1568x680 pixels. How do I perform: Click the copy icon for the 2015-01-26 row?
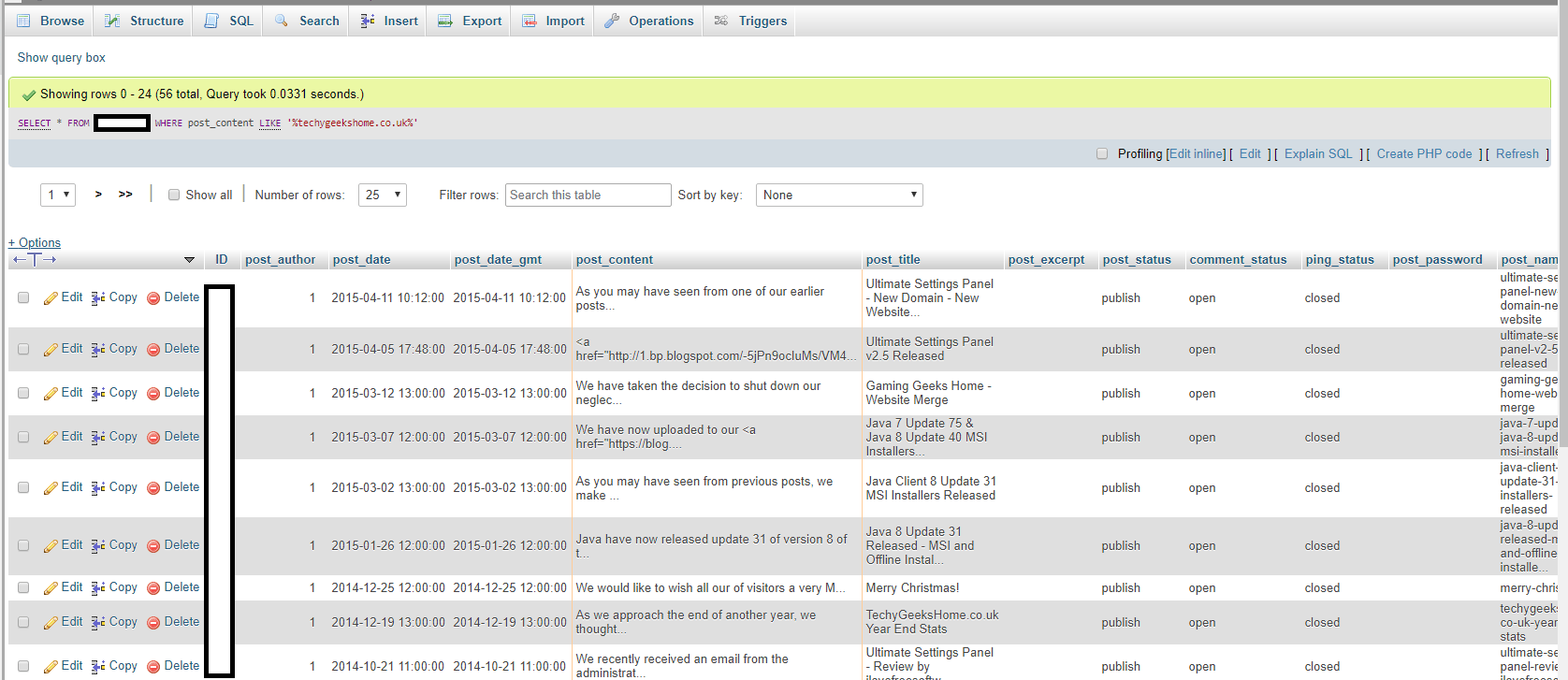(98, 546)
